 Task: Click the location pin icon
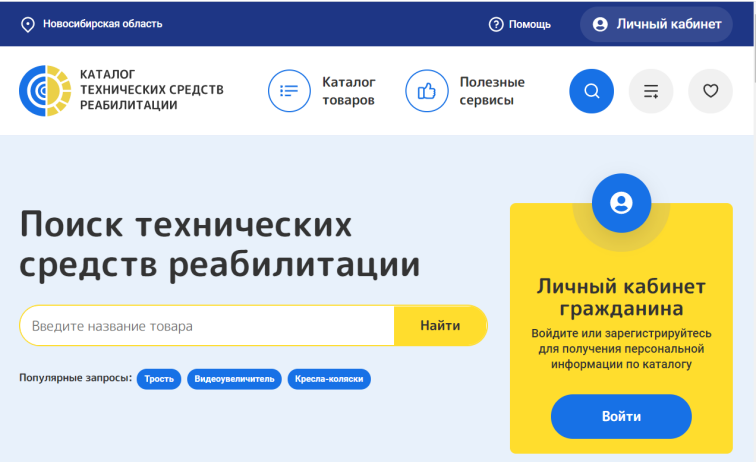tap(28, 24)
